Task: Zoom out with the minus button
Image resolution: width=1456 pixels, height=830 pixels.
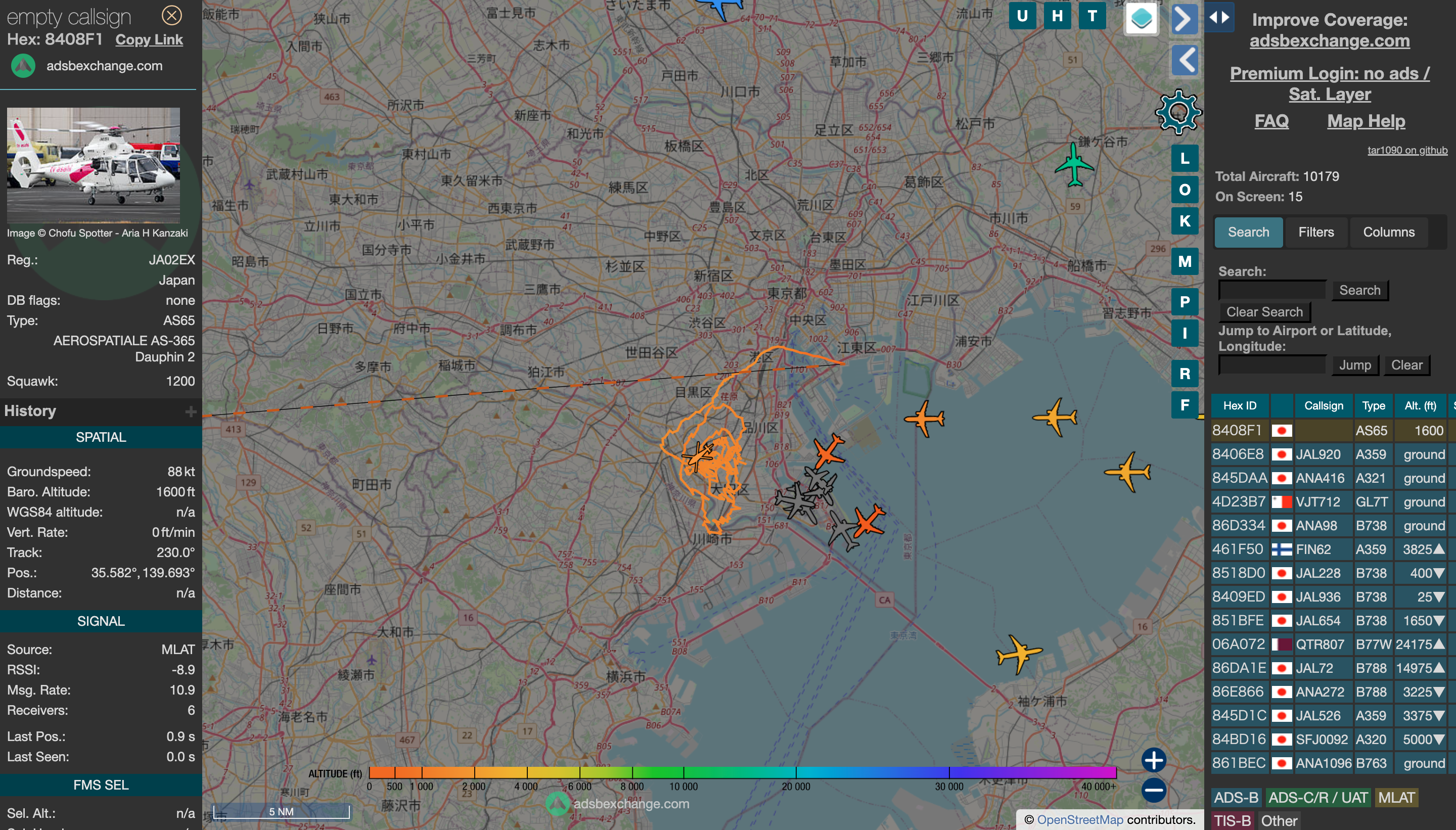Action: pyautogui.click(x=1154, y=790)
